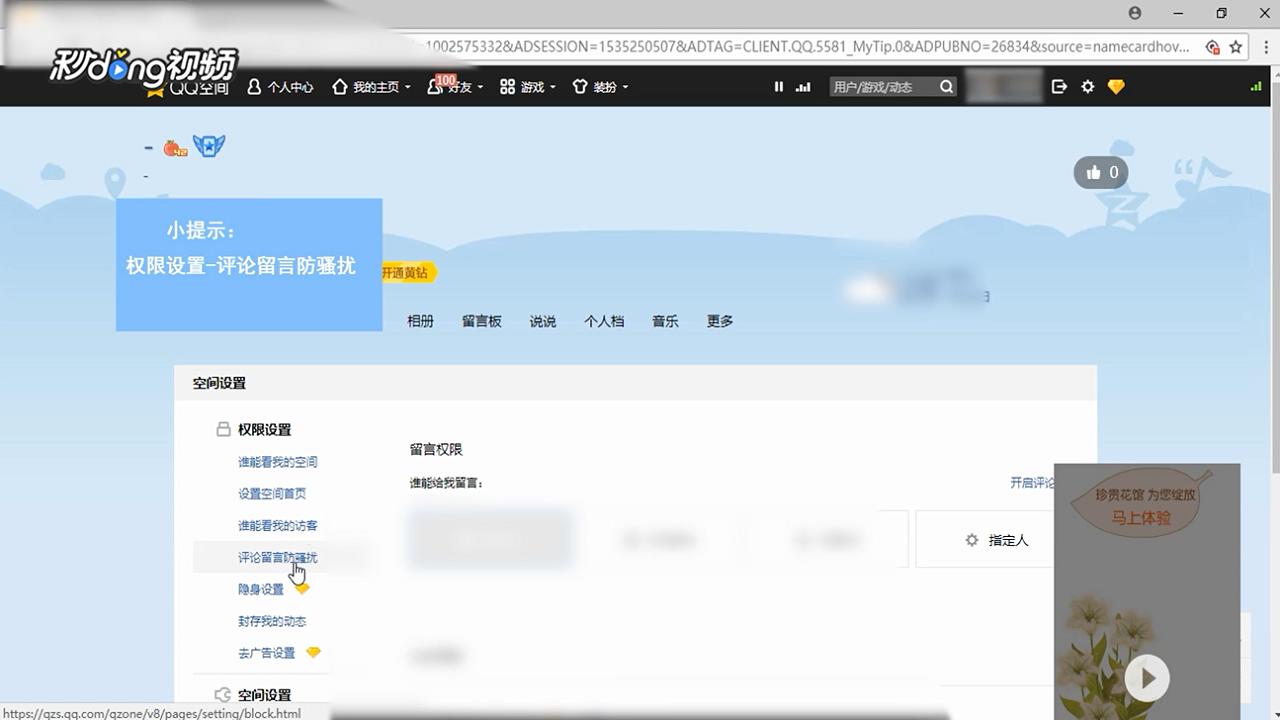
Task: Expand the 游戏 dropdown menu
Action: pos(529,87)
